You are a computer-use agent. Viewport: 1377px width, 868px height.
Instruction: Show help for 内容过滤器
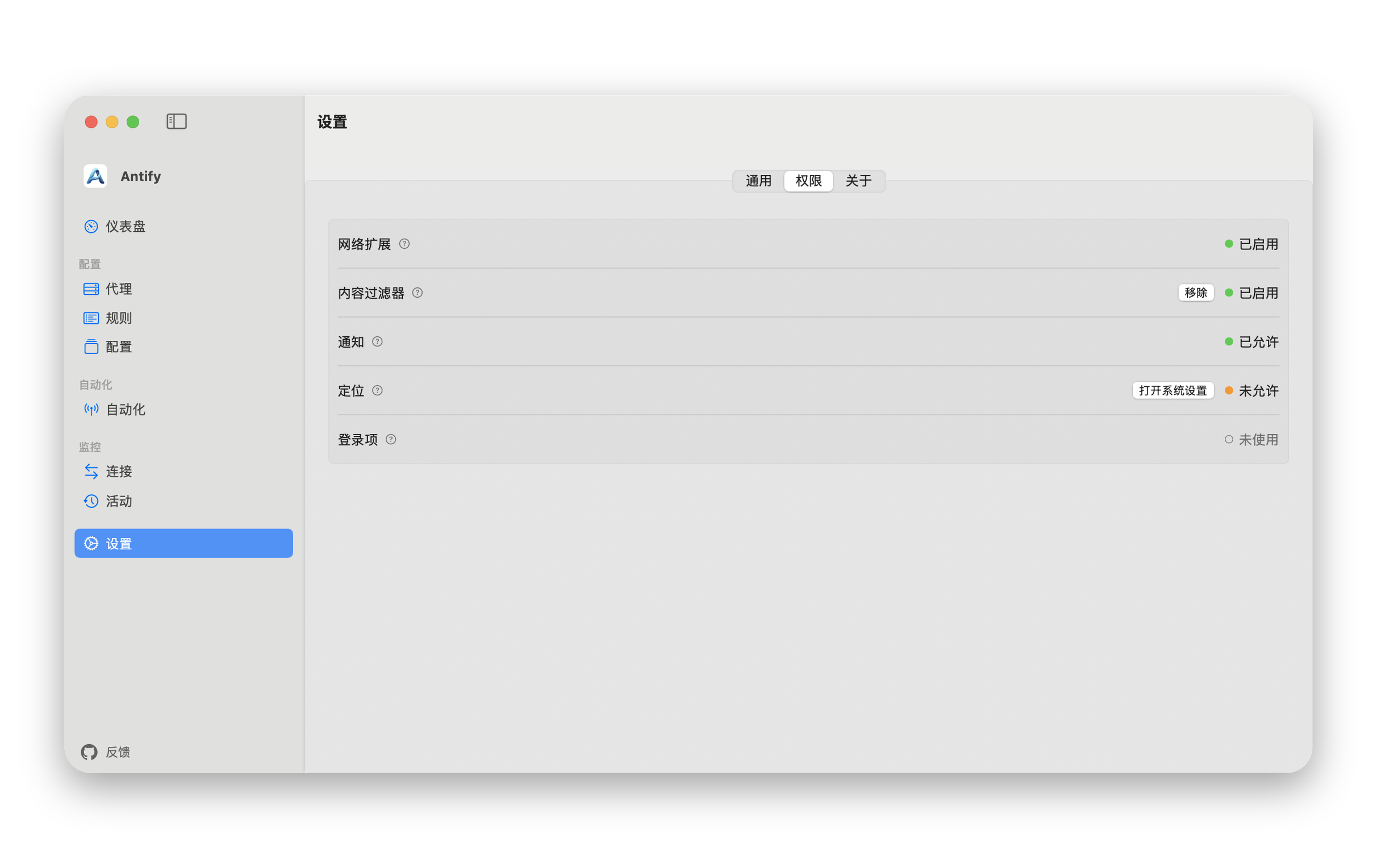pos(418,293)
